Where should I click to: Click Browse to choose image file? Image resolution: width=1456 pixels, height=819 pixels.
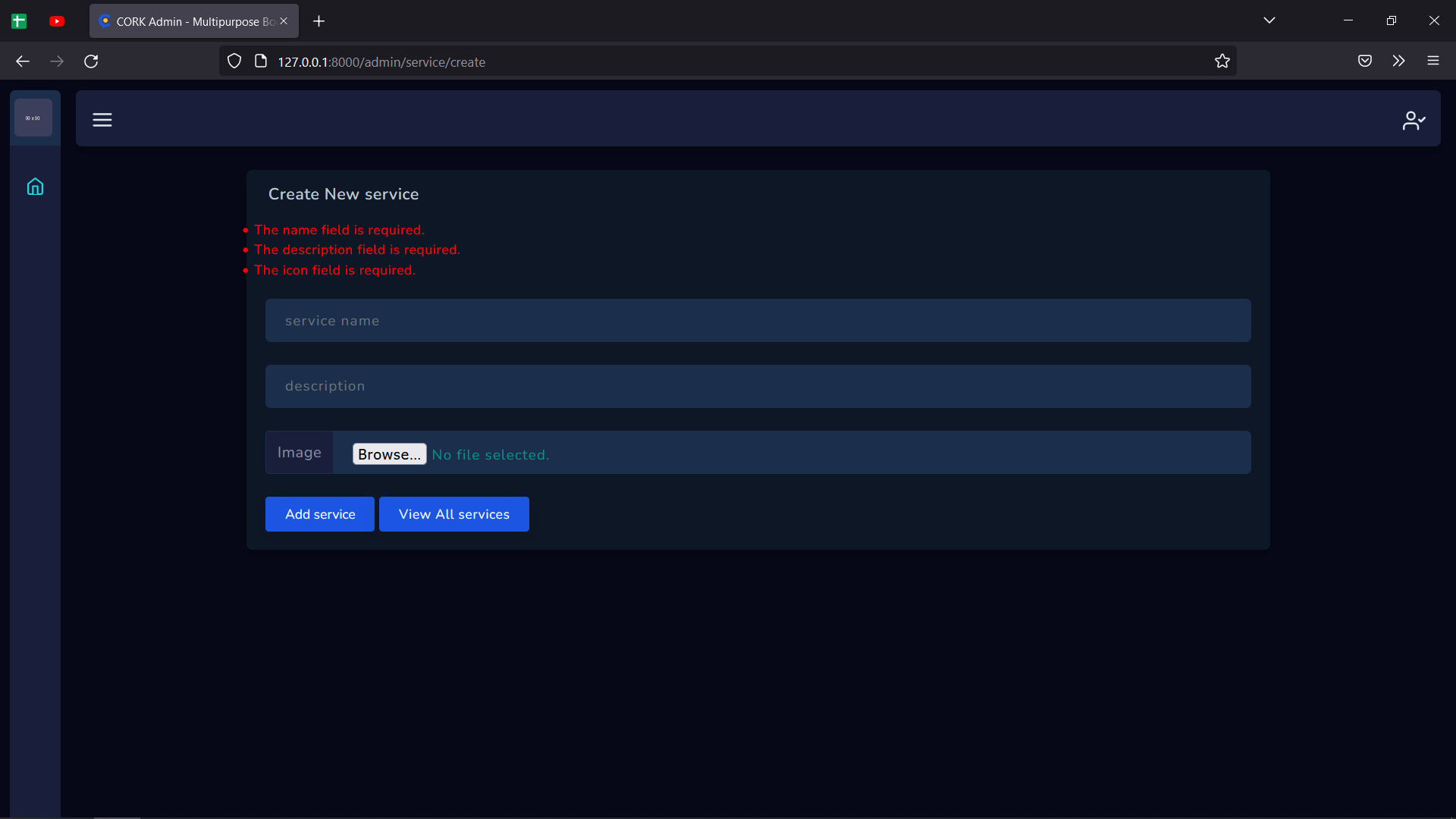pyautogui.click(x=389, y=454)
